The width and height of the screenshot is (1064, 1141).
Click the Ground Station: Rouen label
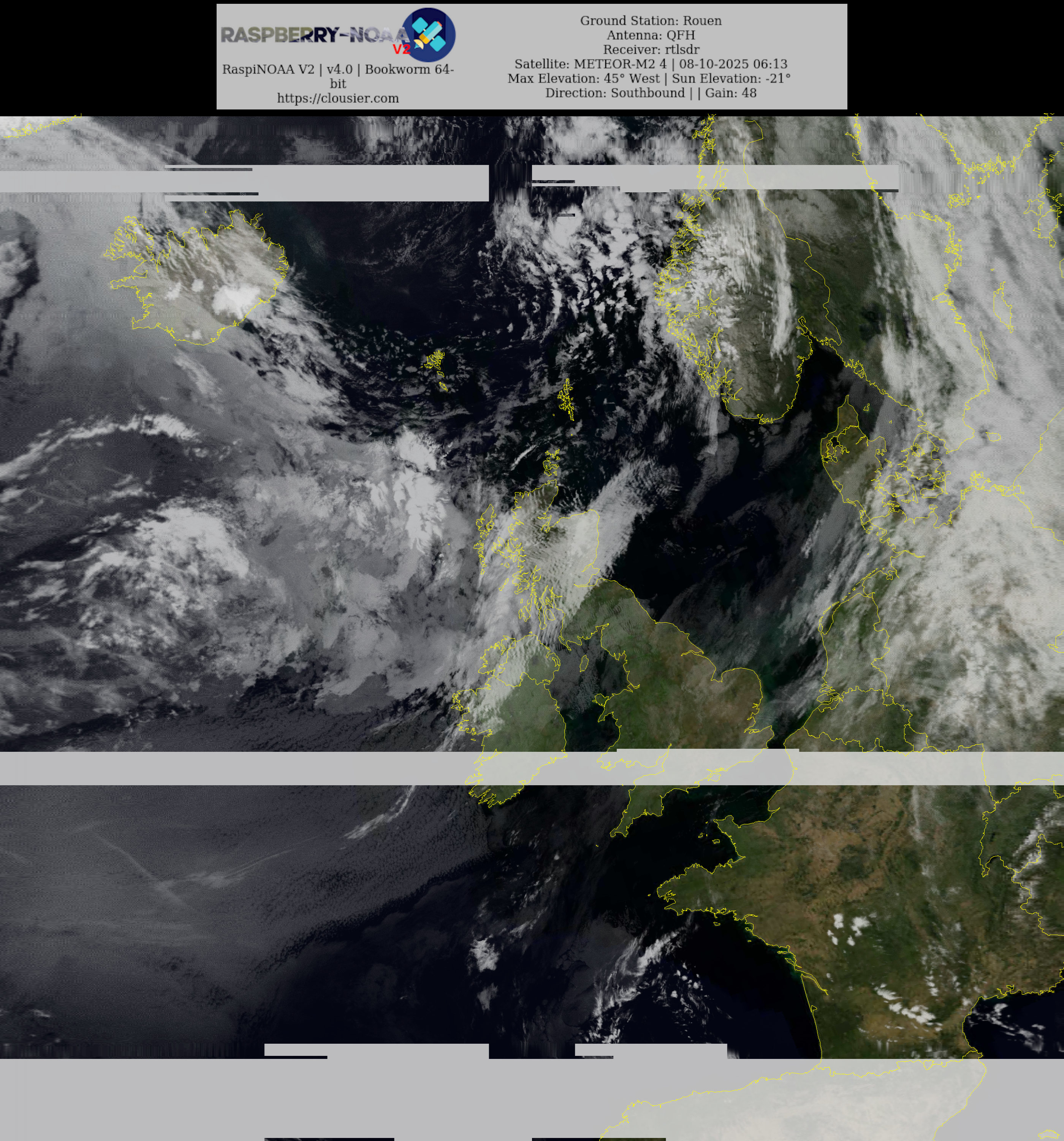650,21
